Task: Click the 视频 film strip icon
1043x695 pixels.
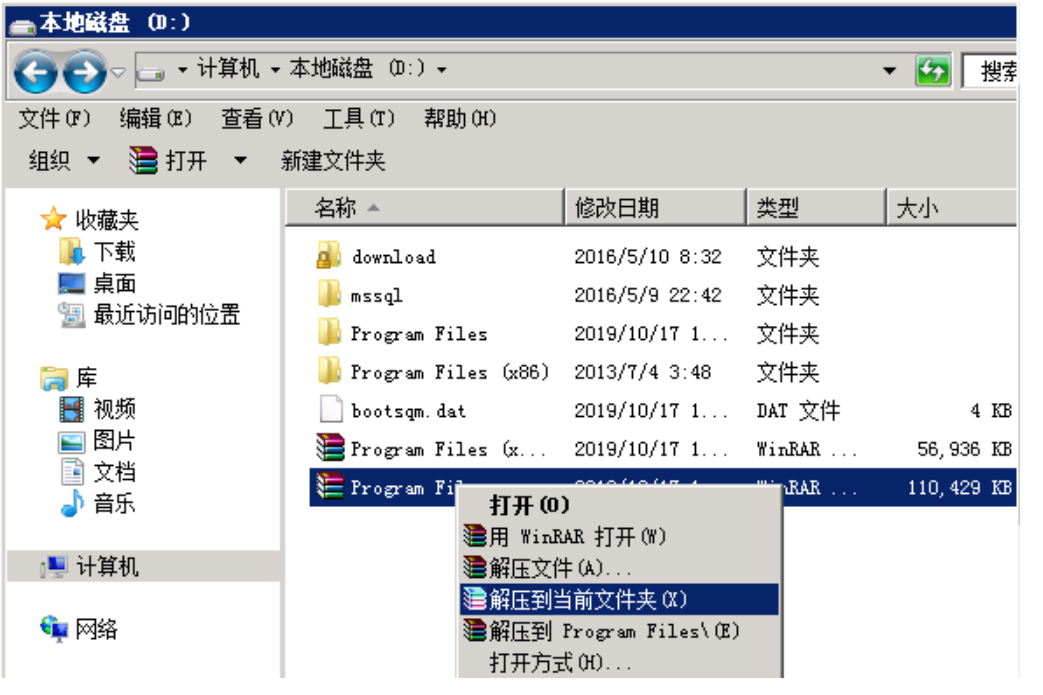Action: 72,409
